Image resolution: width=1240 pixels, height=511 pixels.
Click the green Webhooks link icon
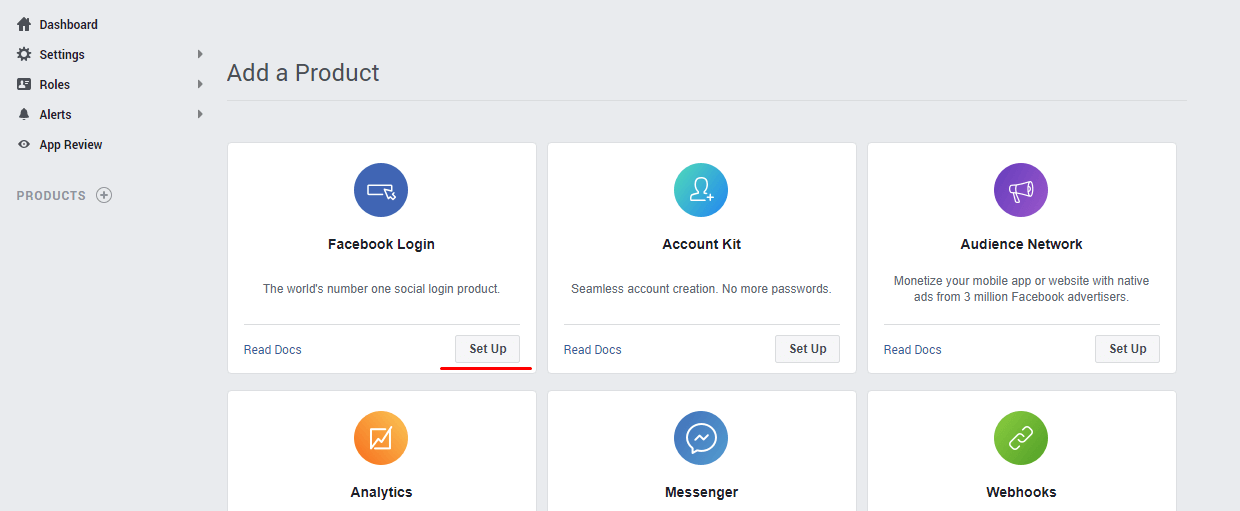click(1021, 438)
